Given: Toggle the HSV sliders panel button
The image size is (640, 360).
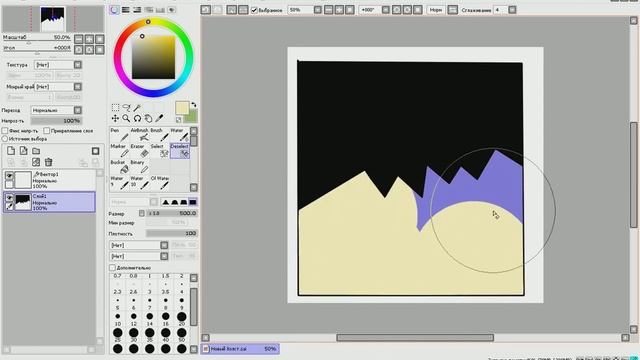Looking at the screenshot, I should pos(137,9).
